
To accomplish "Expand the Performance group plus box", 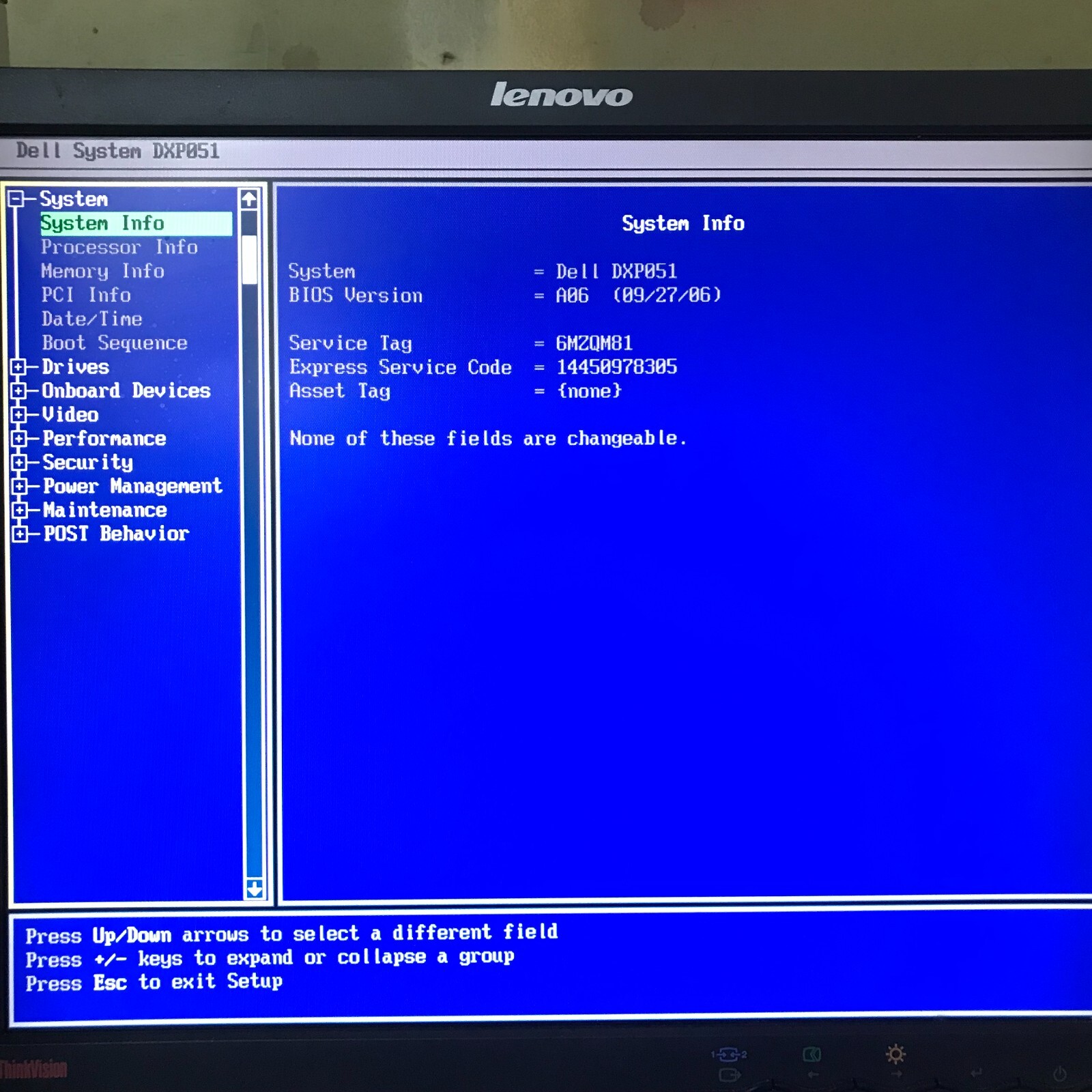I will coord(19,439).
